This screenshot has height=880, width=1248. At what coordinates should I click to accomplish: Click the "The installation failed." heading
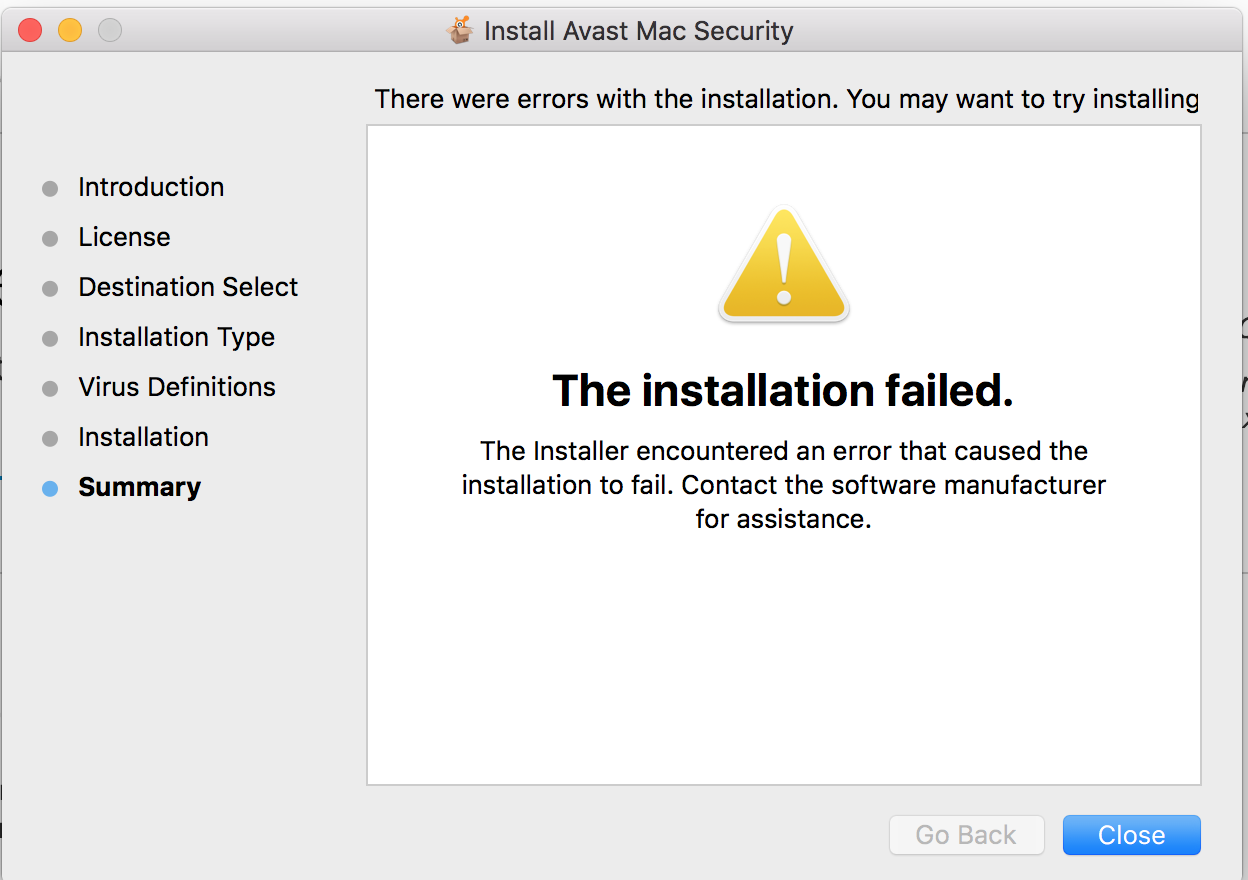coord(783,390)
